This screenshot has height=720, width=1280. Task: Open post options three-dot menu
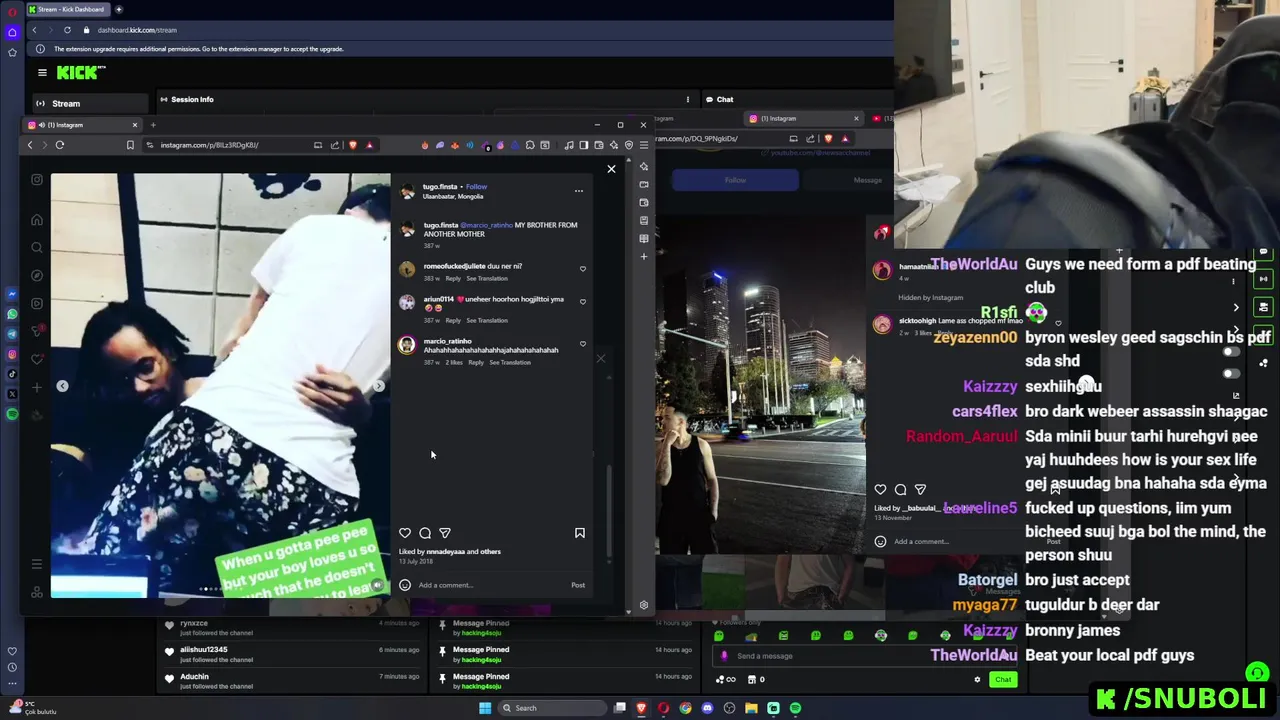pos(578,190)
